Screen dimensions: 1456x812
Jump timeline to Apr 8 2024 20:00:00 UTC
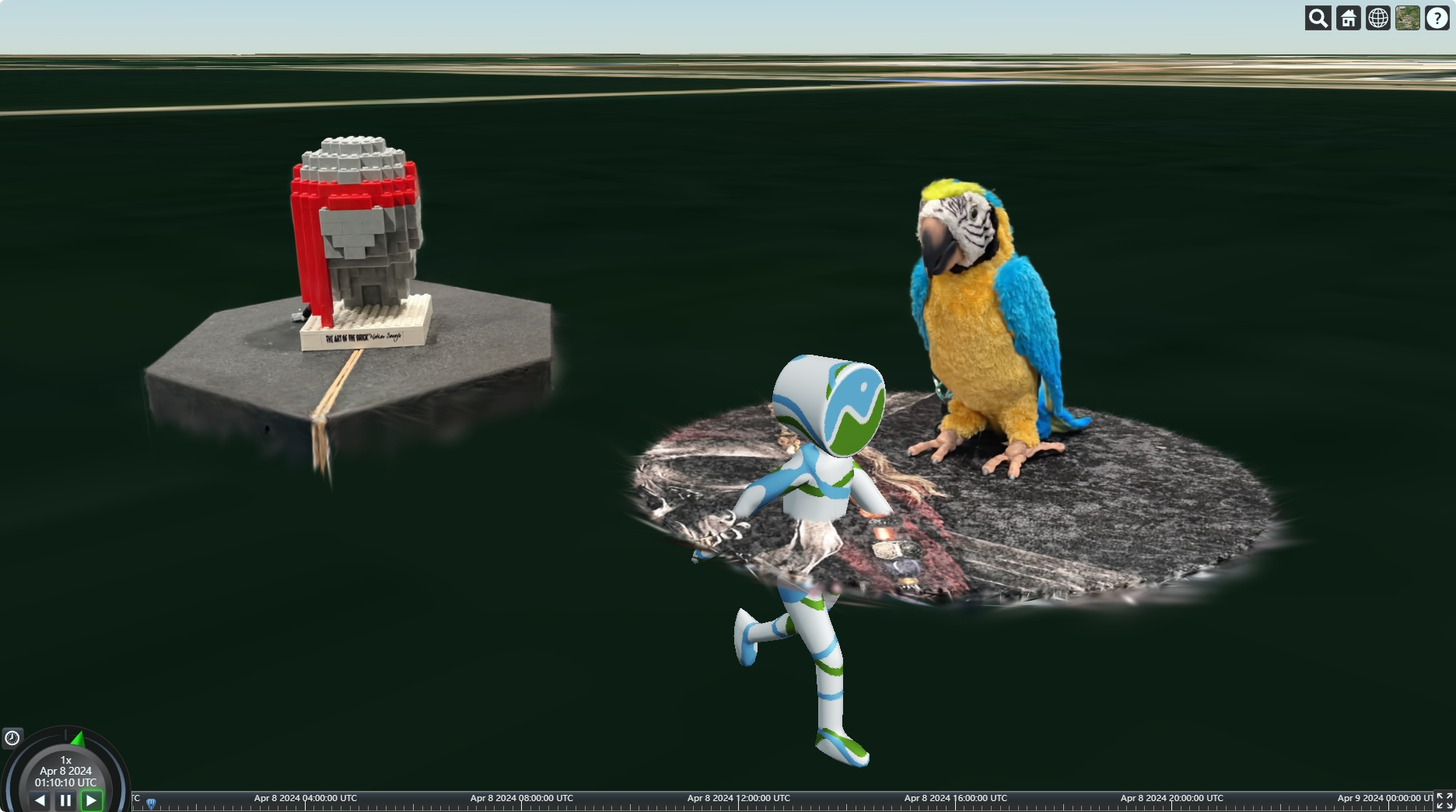tap(1171, 798)
